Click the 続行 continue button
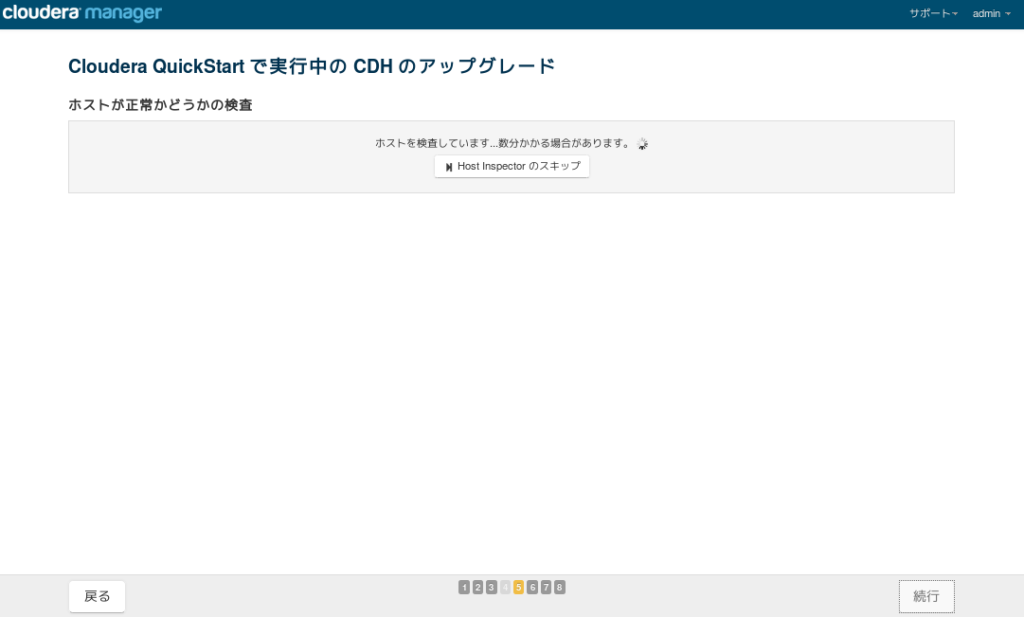Image resolution: width=1024 pixels, height=617 pixels. [x=926, y=596]
